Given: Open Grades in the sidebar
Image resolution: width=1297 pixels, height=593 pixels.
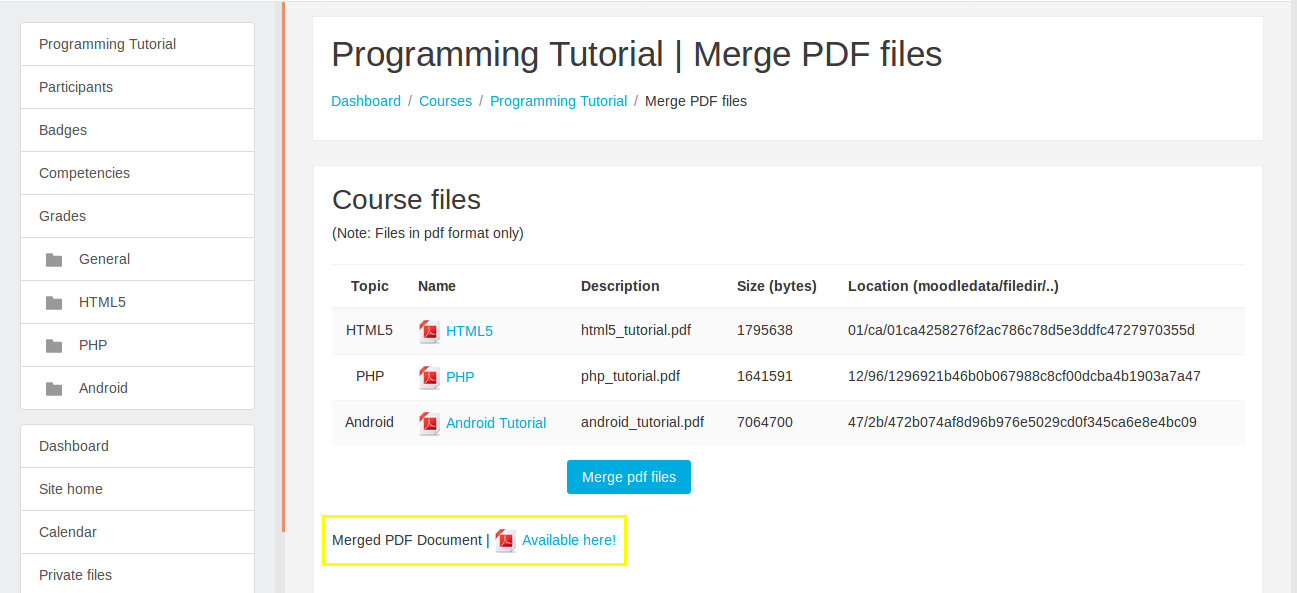Looking at the screenshot, I should coord(137,216).
